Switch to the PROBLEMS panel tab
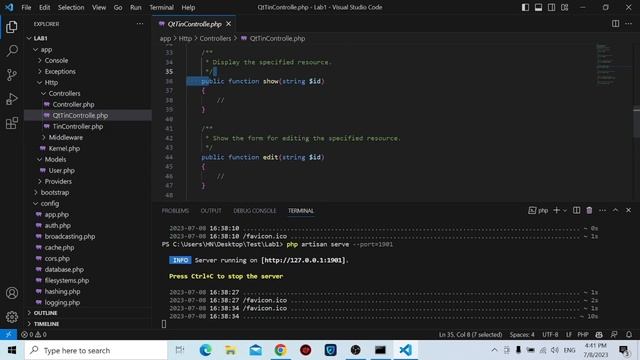 (x=175, y=211)
